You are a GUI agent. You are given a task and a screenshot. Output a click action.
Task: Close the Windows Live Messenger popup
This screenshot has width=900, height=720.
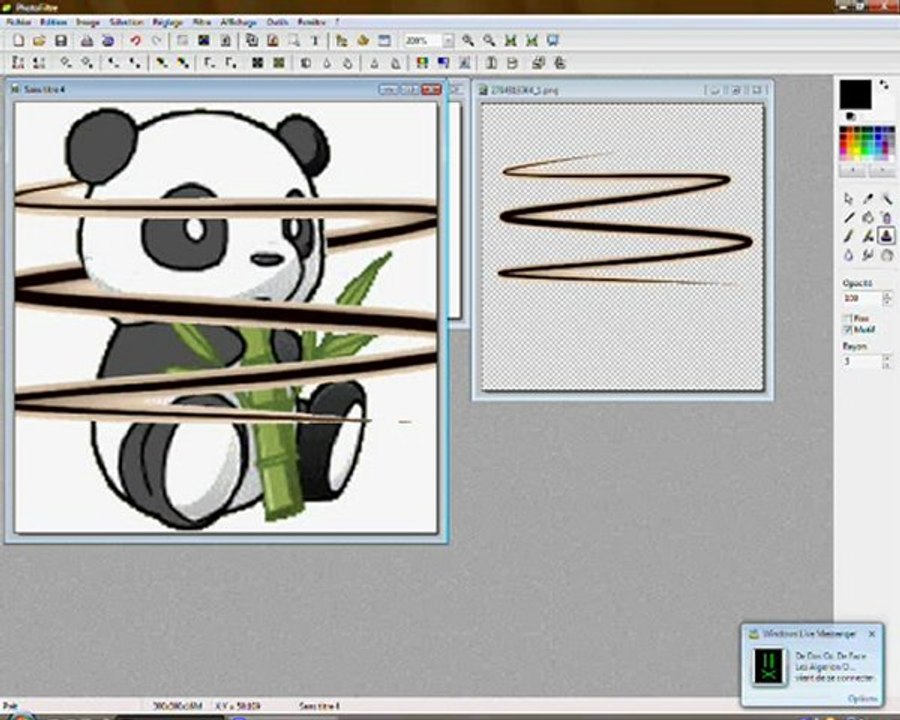click(x=872, y=634)
